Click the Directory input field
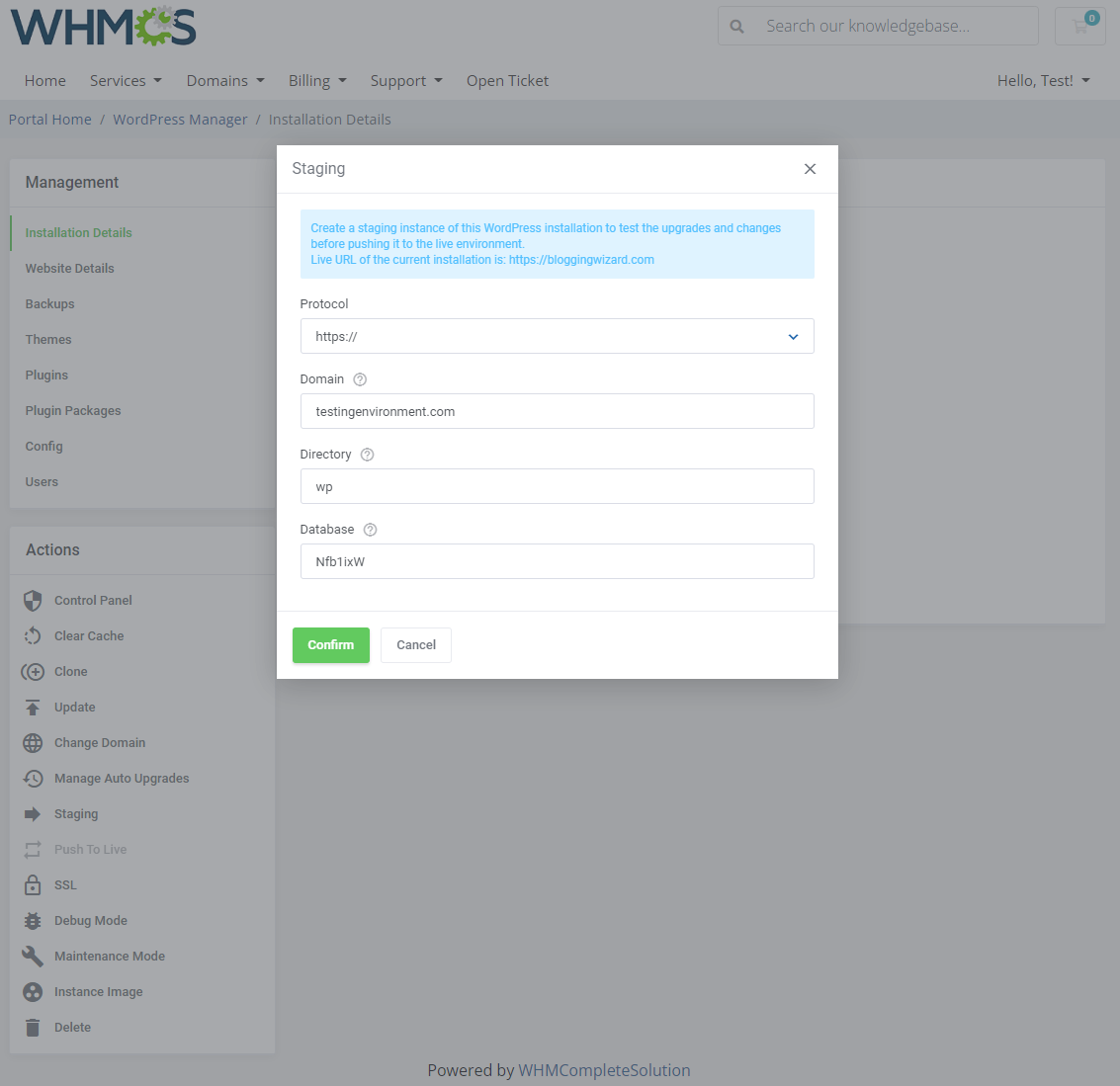This screenshot has height=1086, width=1120. click(x=558, y=486)
